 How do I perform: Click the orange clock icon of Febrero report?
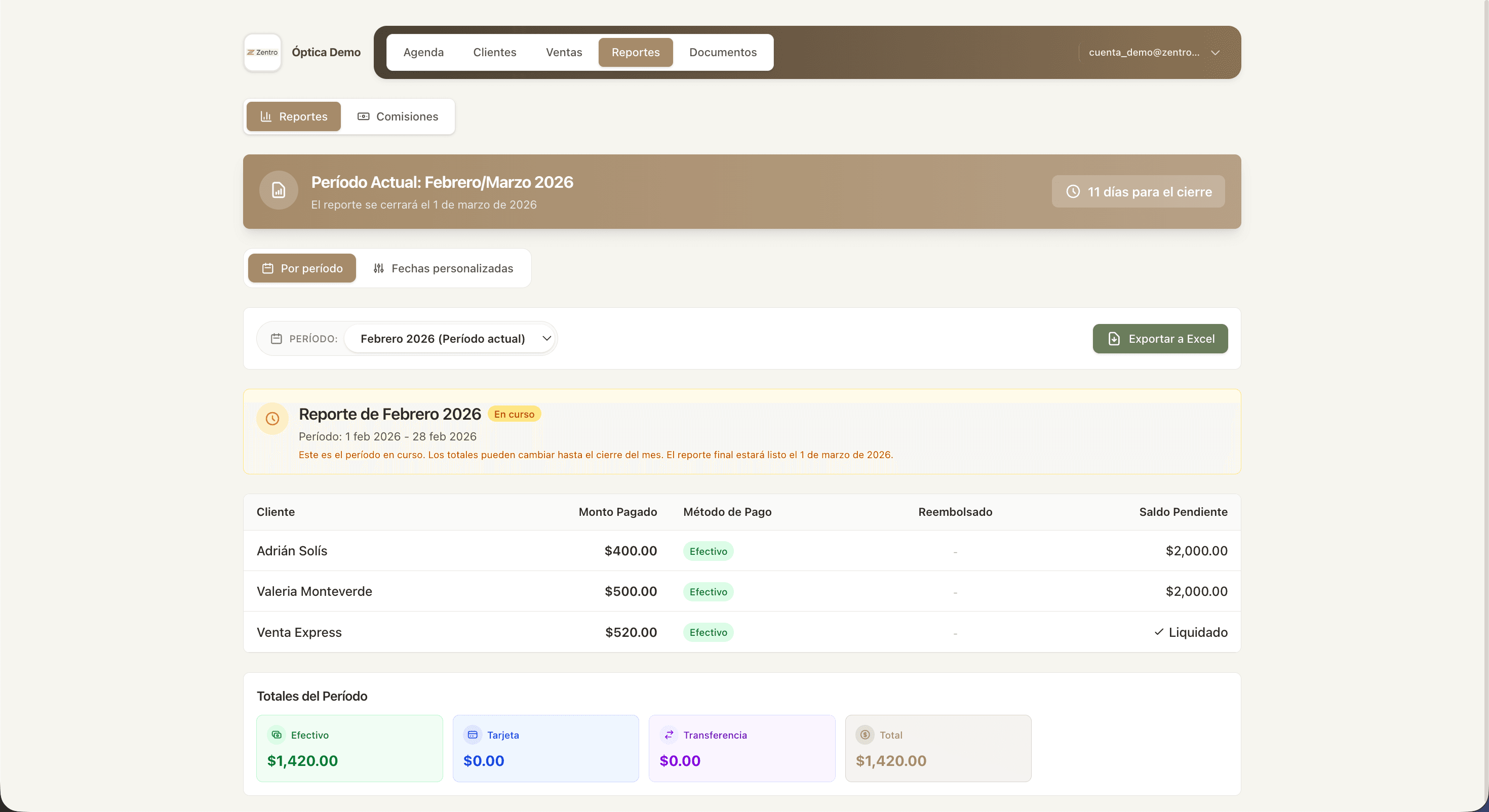pyautogui.click(x=272, y=419)
